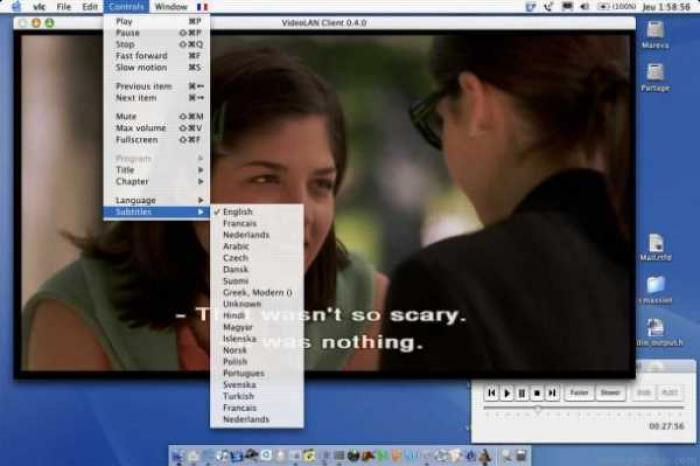The height and width of the screenshot is (466, 700).
Task: Click the French flag input menu icon
Action: click(x=202, y=7)
